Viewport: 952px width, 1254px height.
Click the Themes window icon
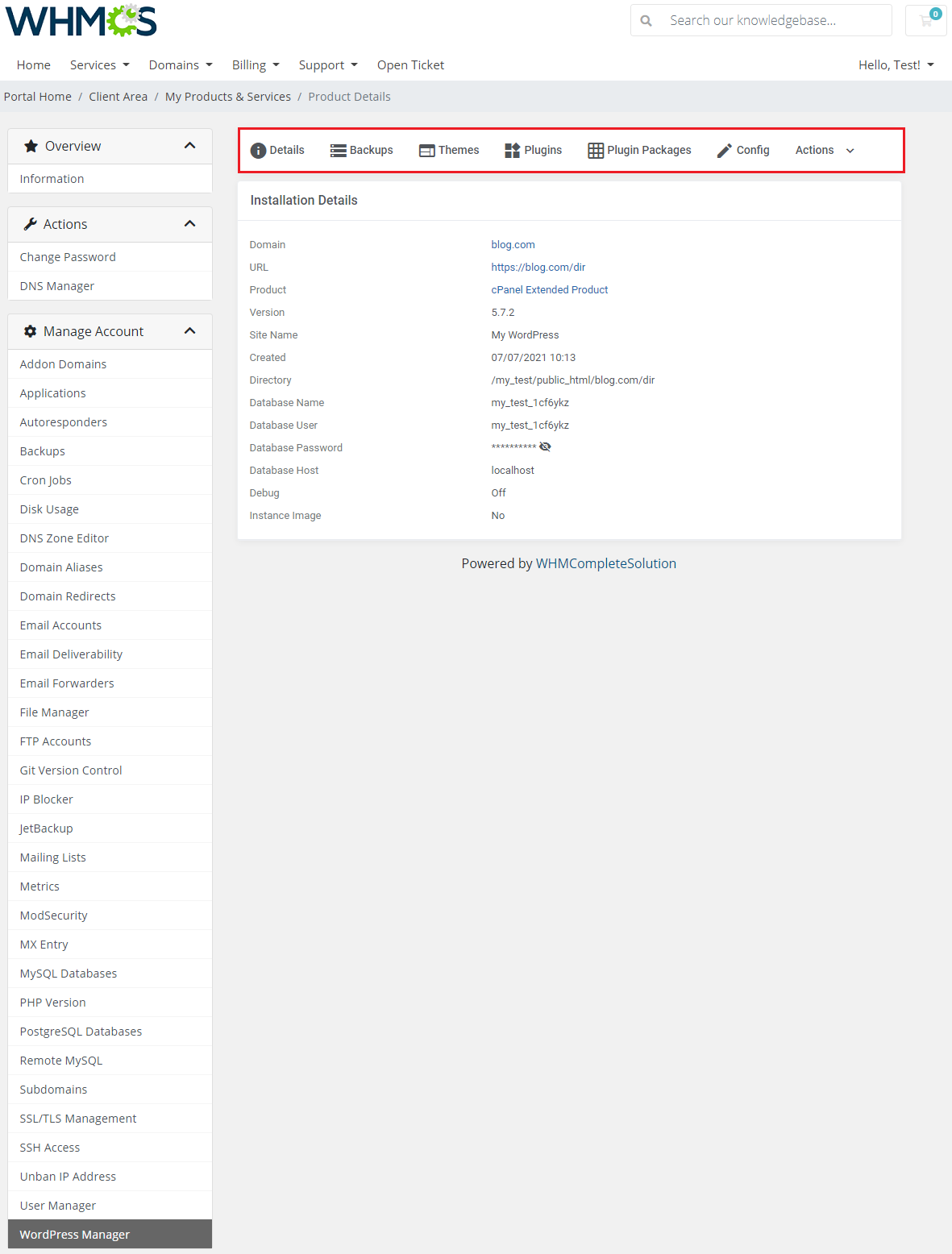pyautogui.click(x=427, y=151)
